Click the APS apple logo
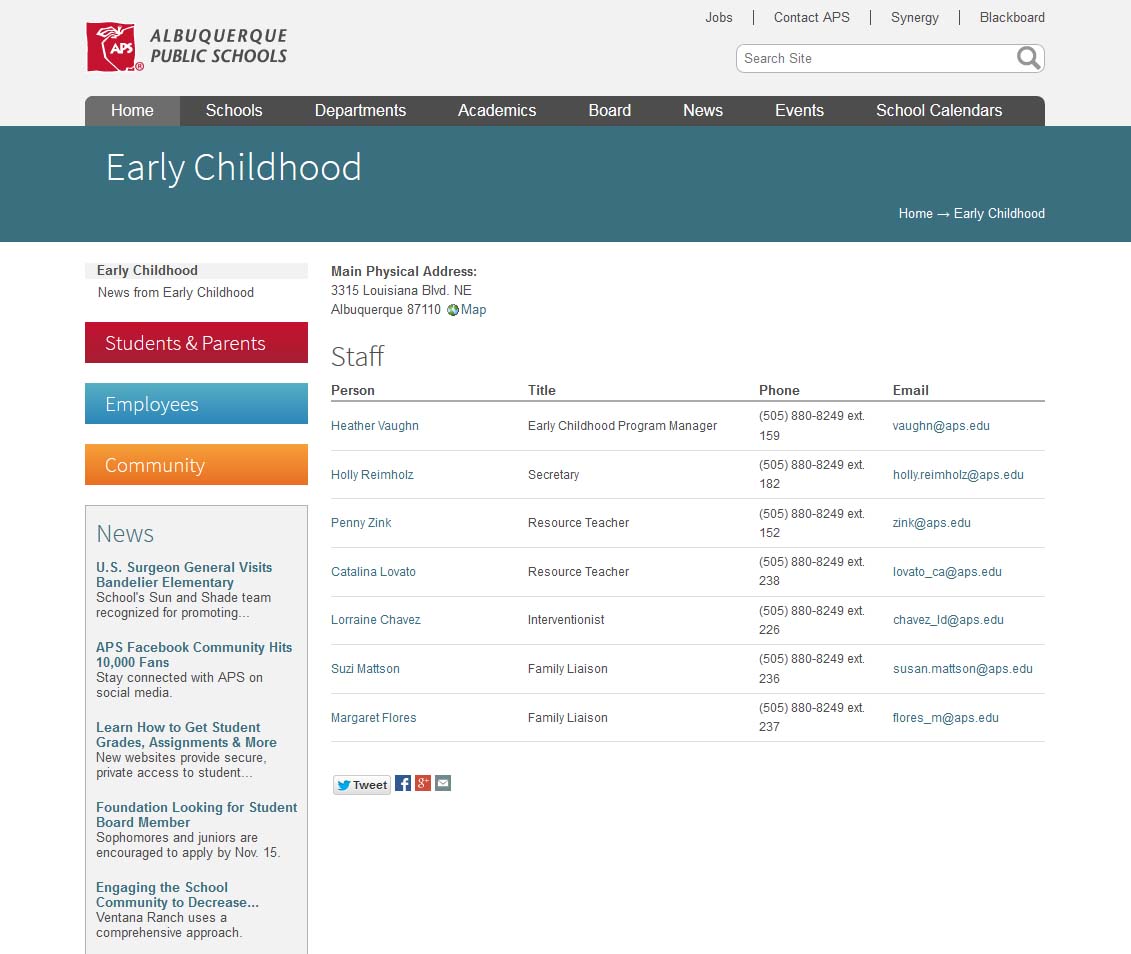Image resolution: width=1131 pixels, height=954 pixels. point(114,47)
